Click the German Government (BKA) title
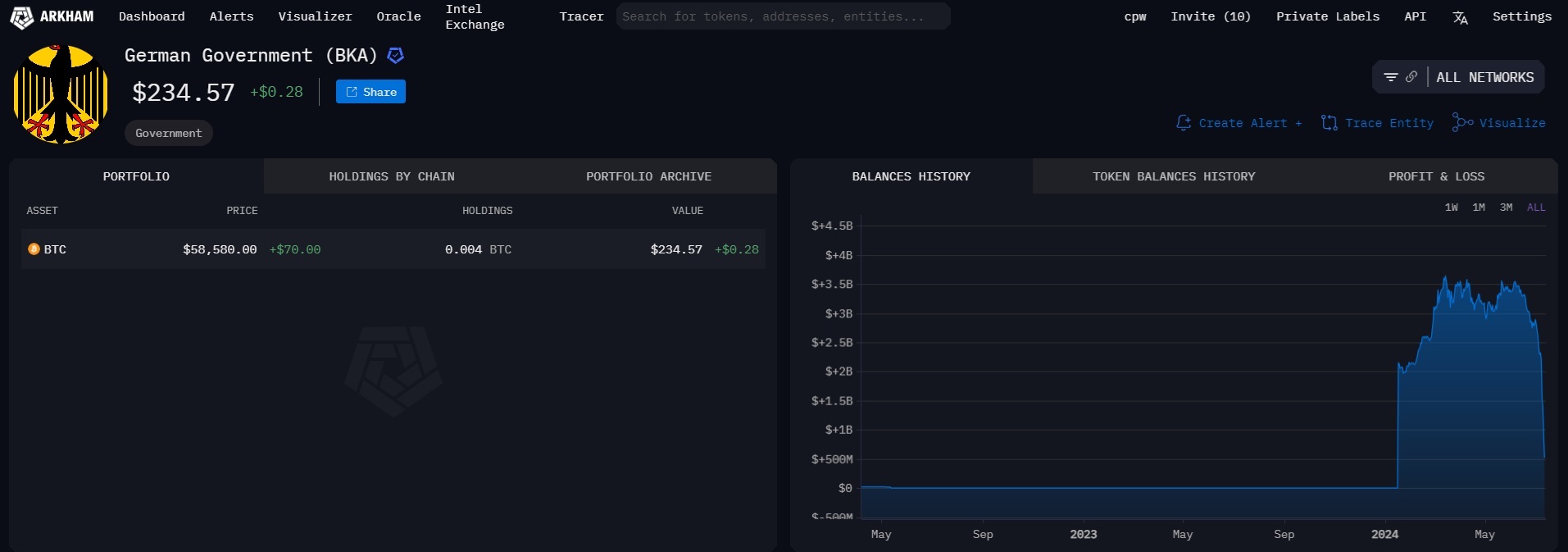Screen dimensions: 1568x552 pos(251,55)
